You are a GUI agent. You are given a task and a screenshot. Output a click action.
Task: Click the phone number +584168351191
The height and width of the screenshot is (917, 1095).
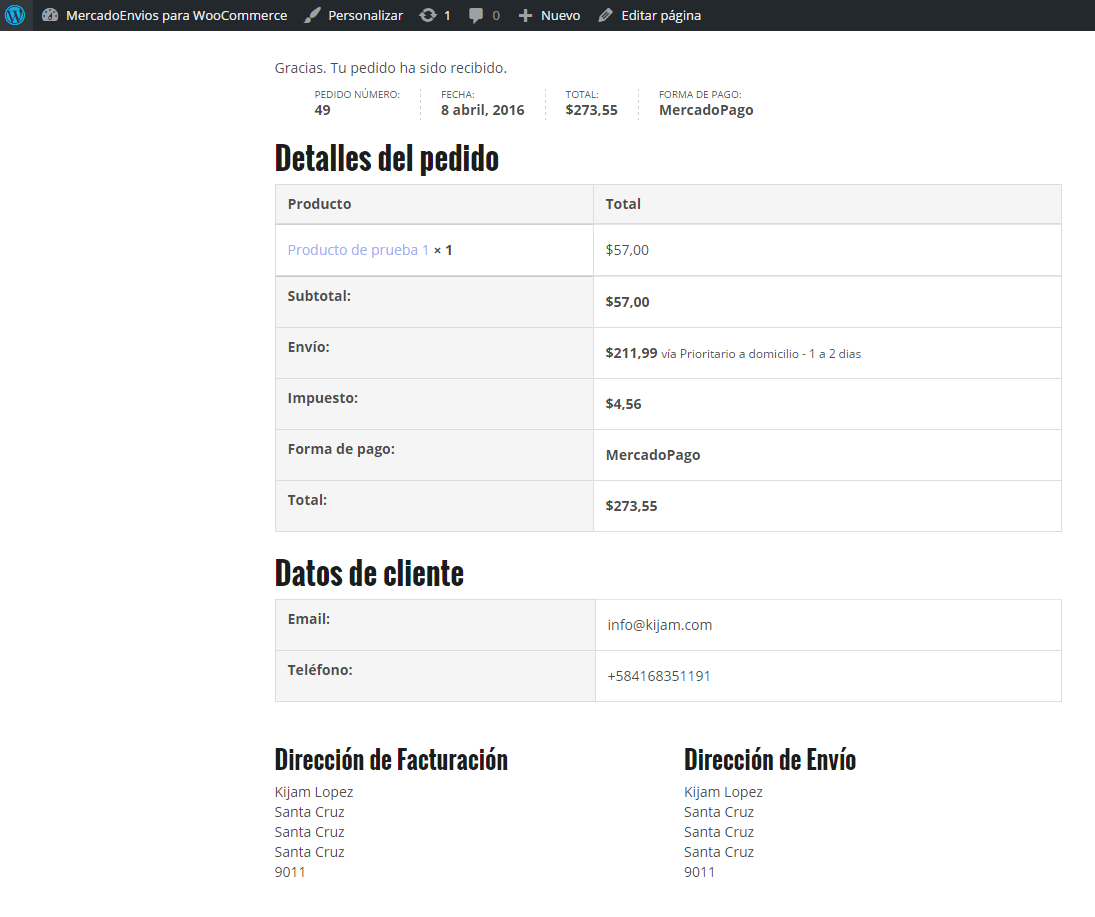click(x=659, y=676)
